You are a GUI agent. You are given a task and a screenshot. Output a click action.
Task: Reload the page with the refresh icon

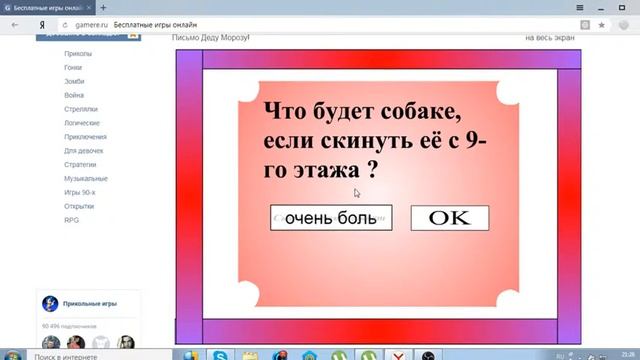tap(65, 25)
